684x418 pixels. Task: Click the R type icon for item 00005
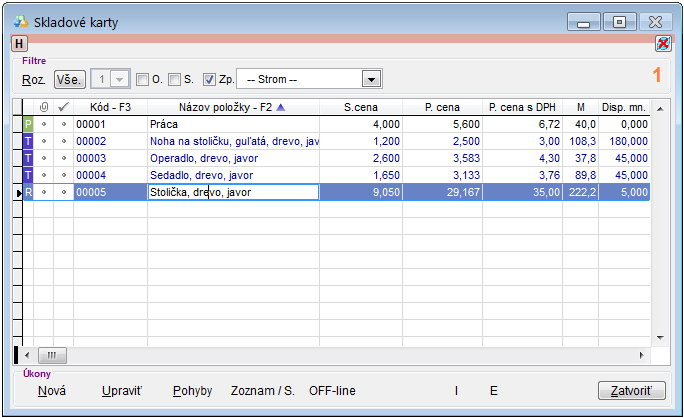(x=28, y=192)
